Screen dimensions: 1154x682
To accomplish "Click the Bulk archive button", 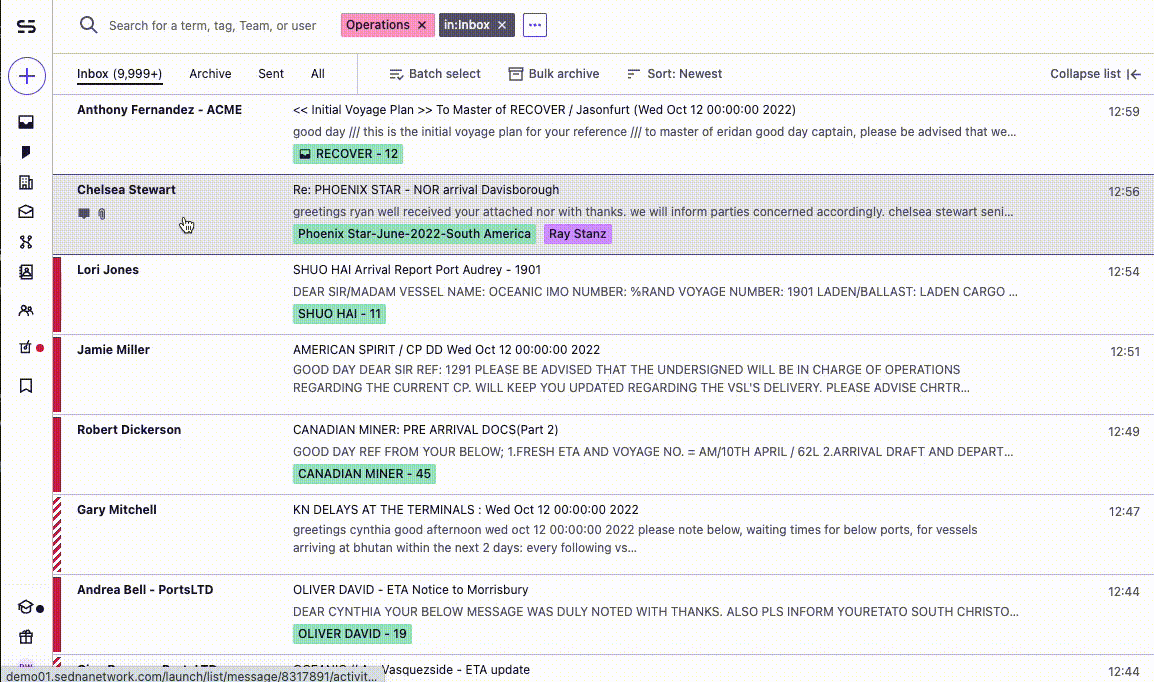I will pyautogui.click(x=554, y=74).
